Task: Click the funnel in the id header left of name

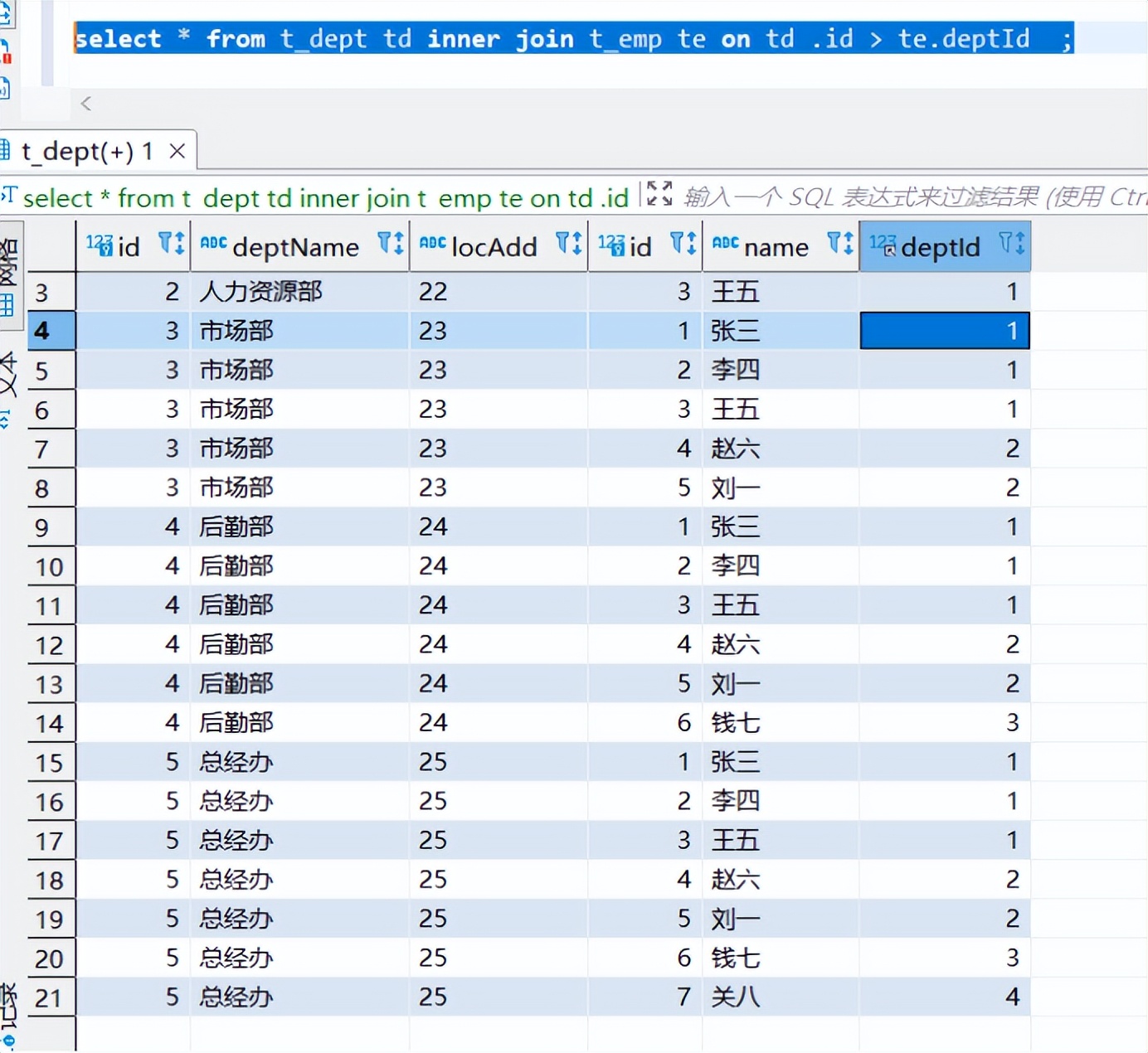Action: pos(676,242)
